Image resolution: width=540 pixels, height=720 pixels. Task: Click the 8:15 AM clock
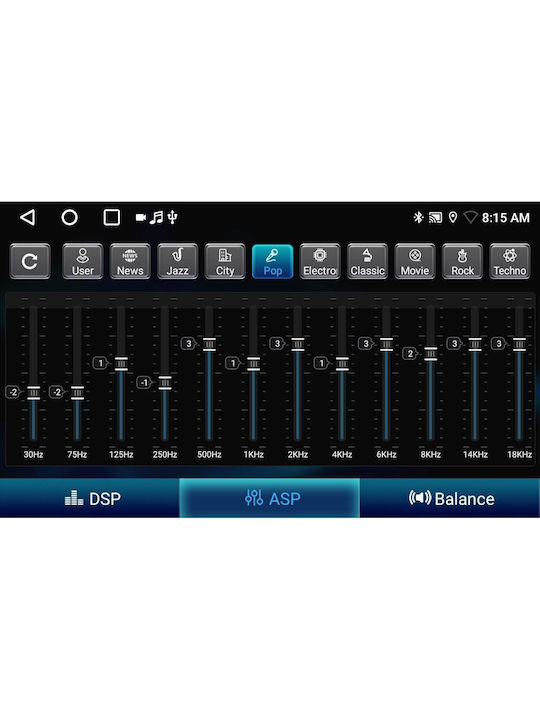506,217
